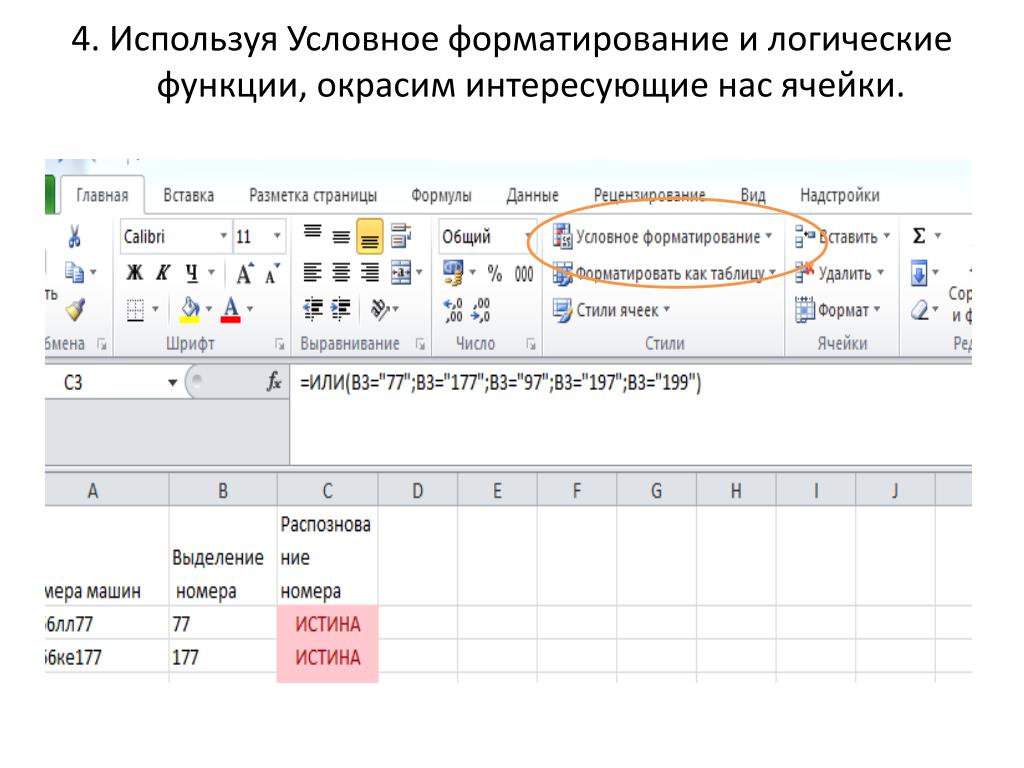Click the formula bar text
The image size is (1024, 768).
tap(500, 382)
